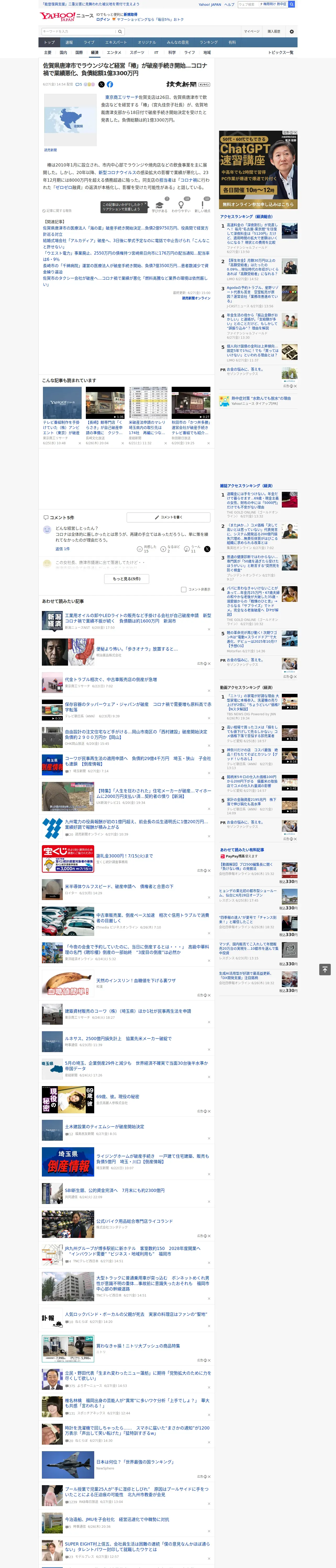Click the Yomiuri Shimbun Online logo
Screen dimensions: 336x1568
coord(188,85)
